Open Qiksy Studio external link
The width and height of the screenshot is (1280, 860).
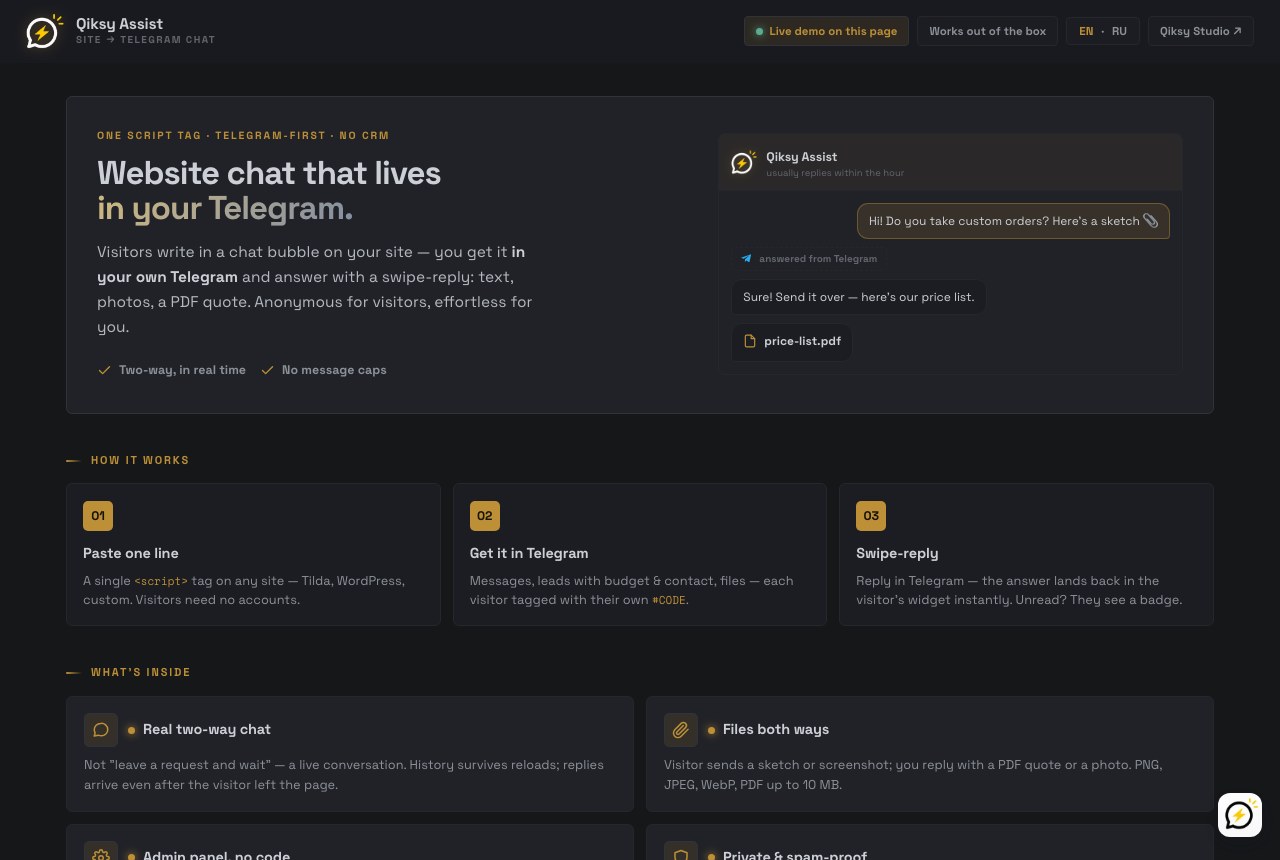point(1201,31)
